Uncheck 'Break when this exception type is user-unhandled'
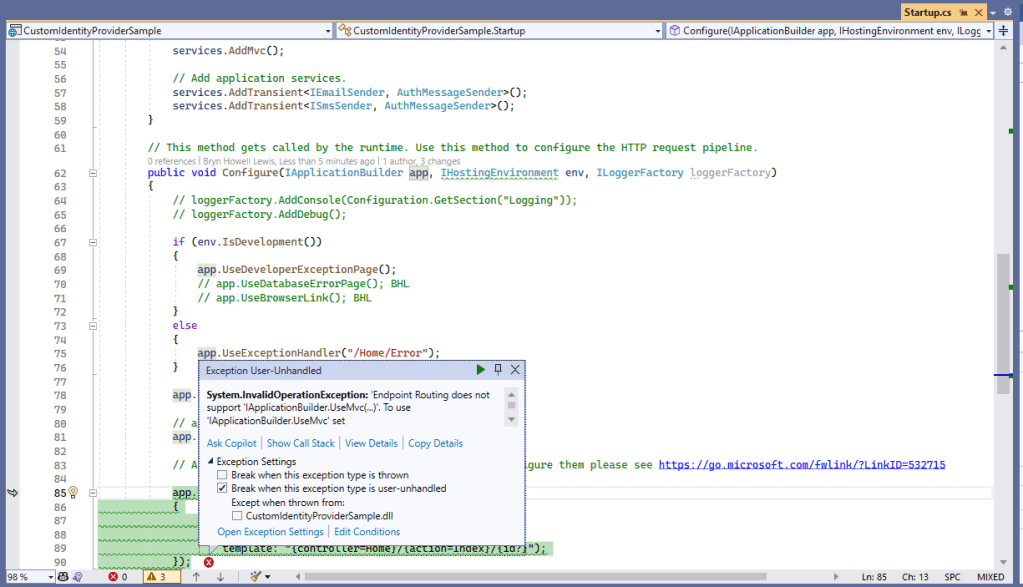Screen dimensions: 1023x587 tap(223, 488)
